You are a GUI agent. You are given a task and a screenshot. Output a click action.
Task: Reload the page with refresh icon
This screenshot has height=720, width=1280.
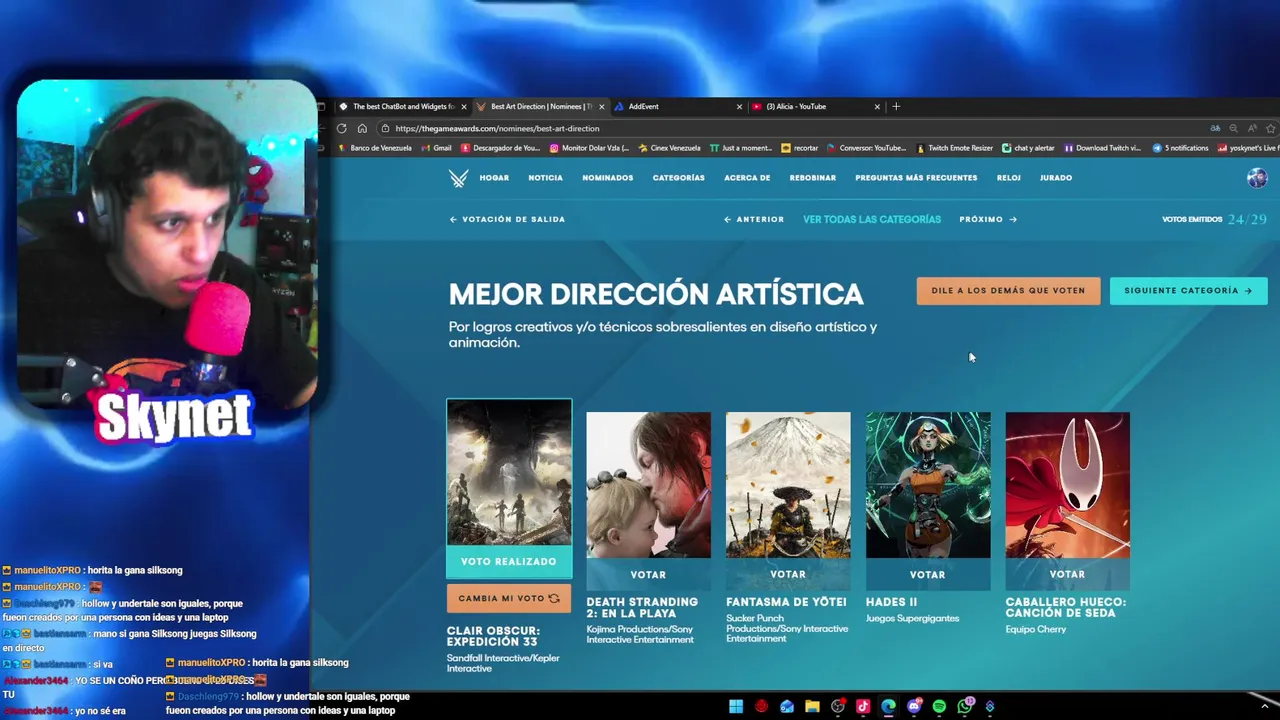pyautogui.click(x=342, y=128)
